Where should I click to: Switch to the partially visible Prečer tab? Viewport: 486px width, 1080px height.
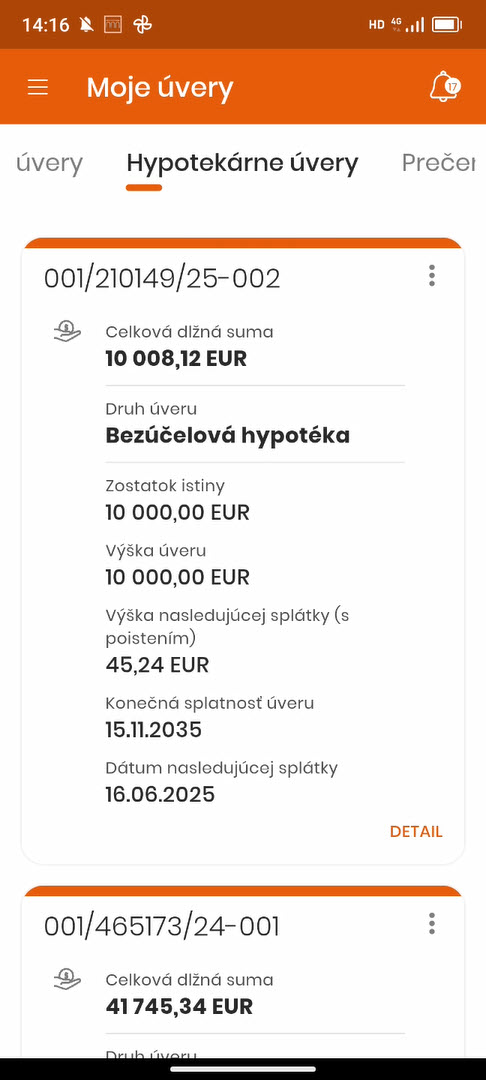click(x=439, y=163)
